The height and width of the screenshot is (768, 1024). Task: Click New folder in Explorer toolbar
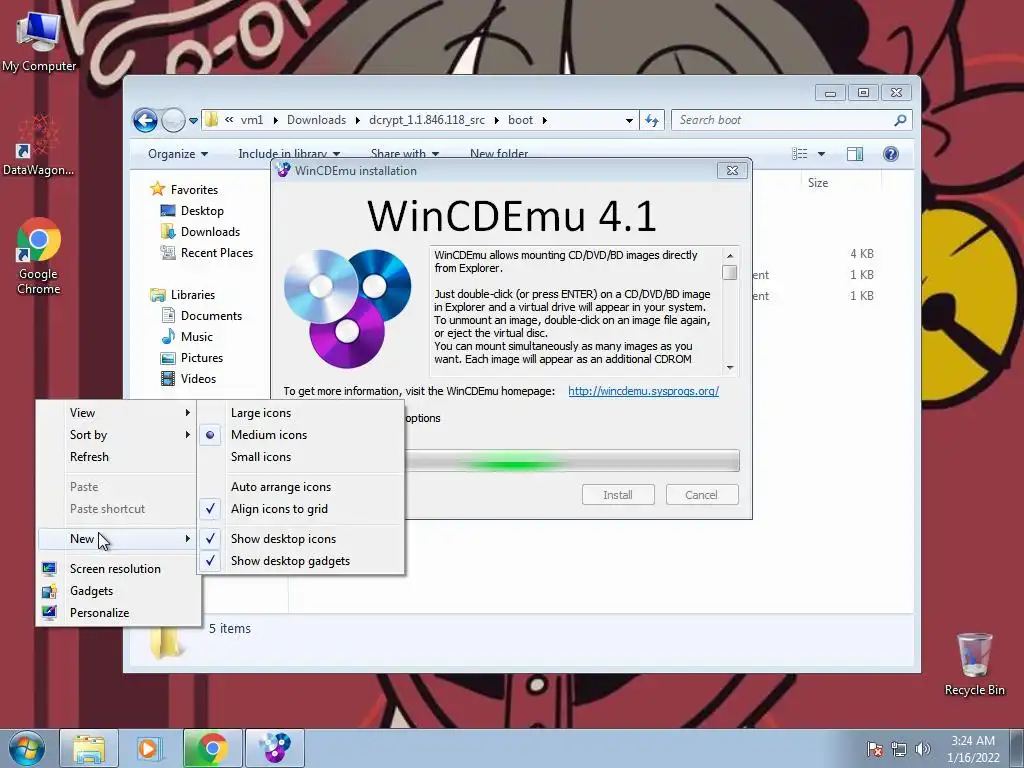pyautogui.click(x=499, y=154)
